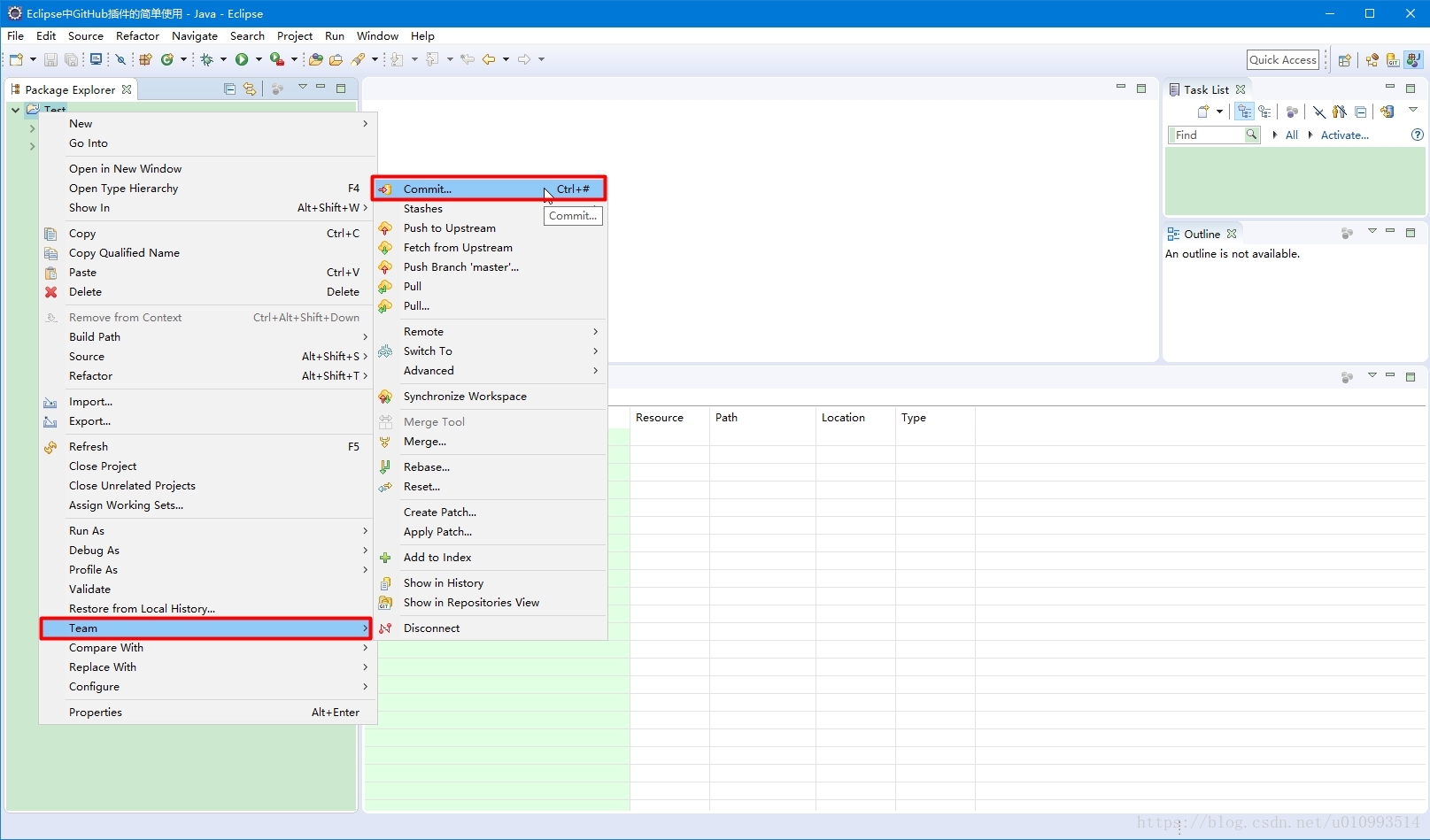Screen dimensions: 1430x840
Task: Open the Refactor menu in menu bar
Action: pyautogui.click(x=137, y=36)
